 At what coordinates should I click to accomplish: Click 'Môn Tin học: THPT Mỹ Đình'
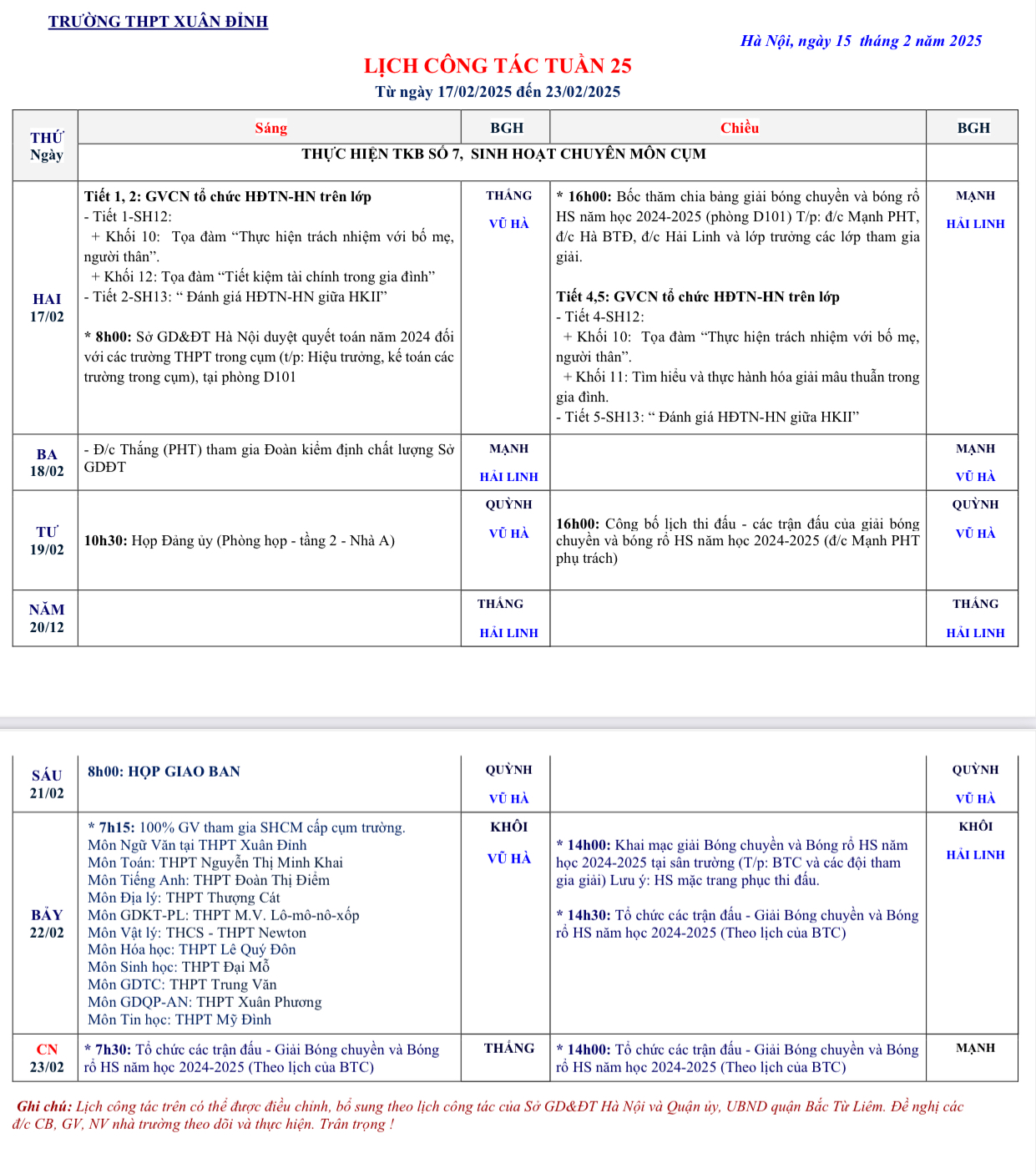[179, 1020]
